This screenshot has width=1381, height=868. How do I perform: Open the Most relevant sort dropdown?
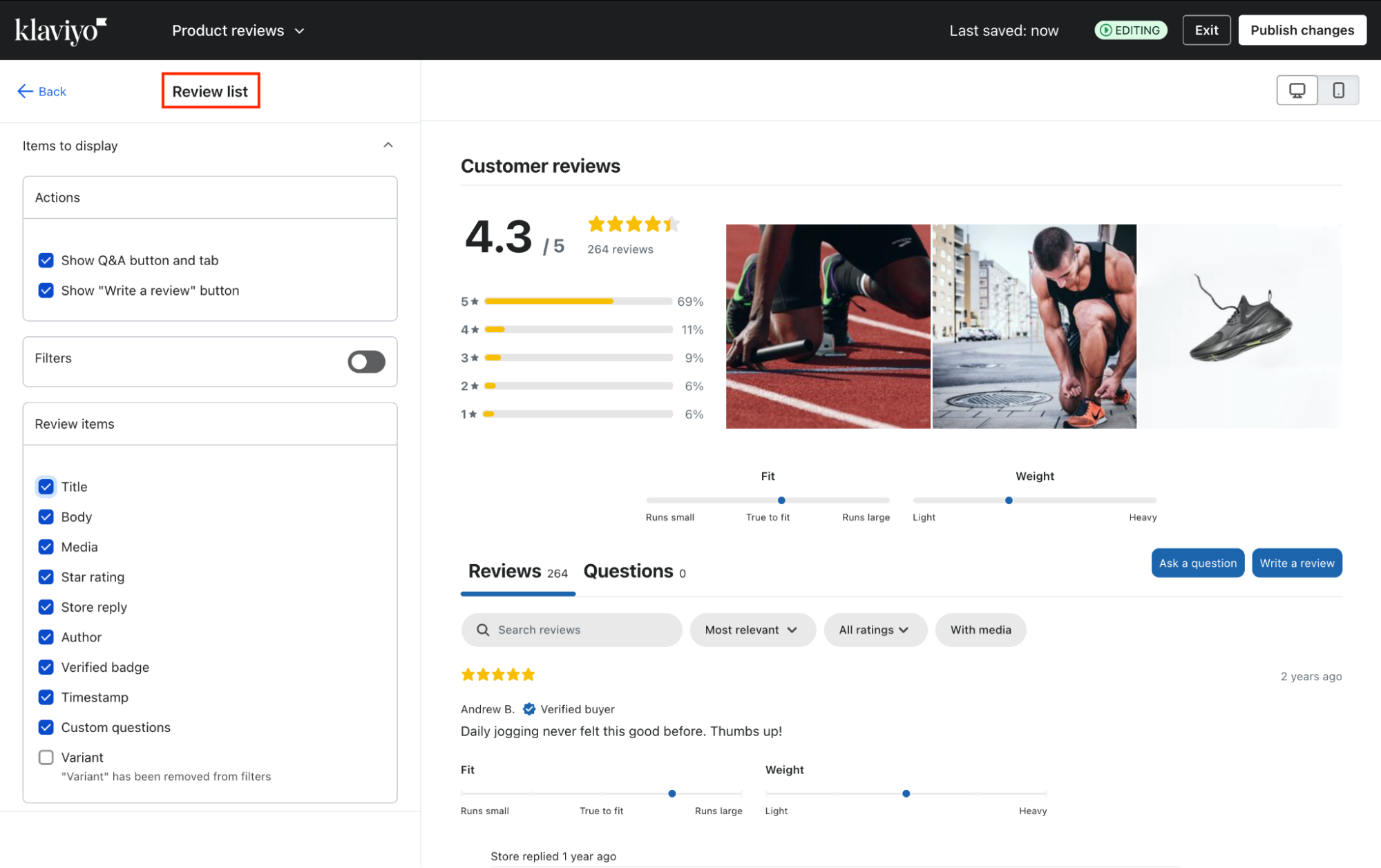(x=752, y=630)
